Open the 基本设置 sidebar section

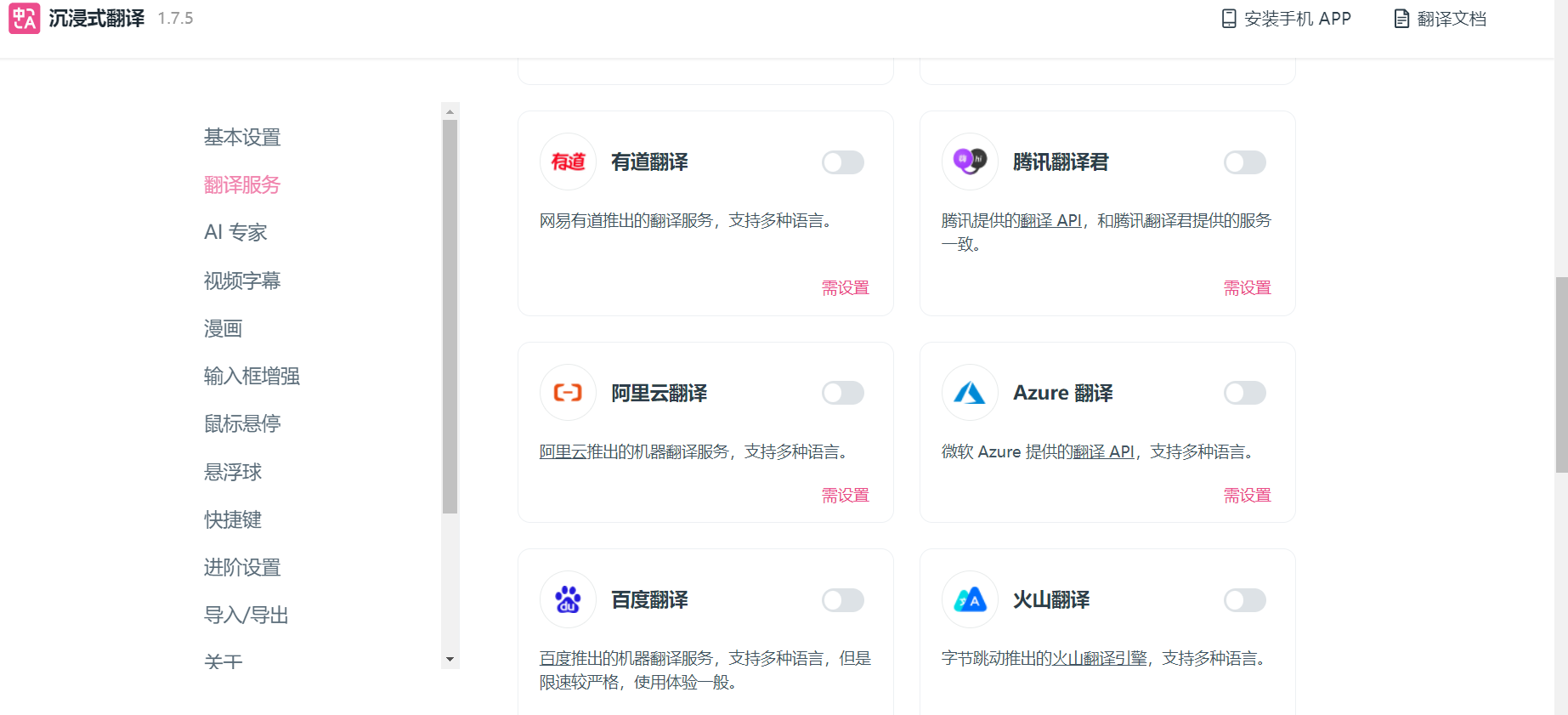tap(242, 137)
